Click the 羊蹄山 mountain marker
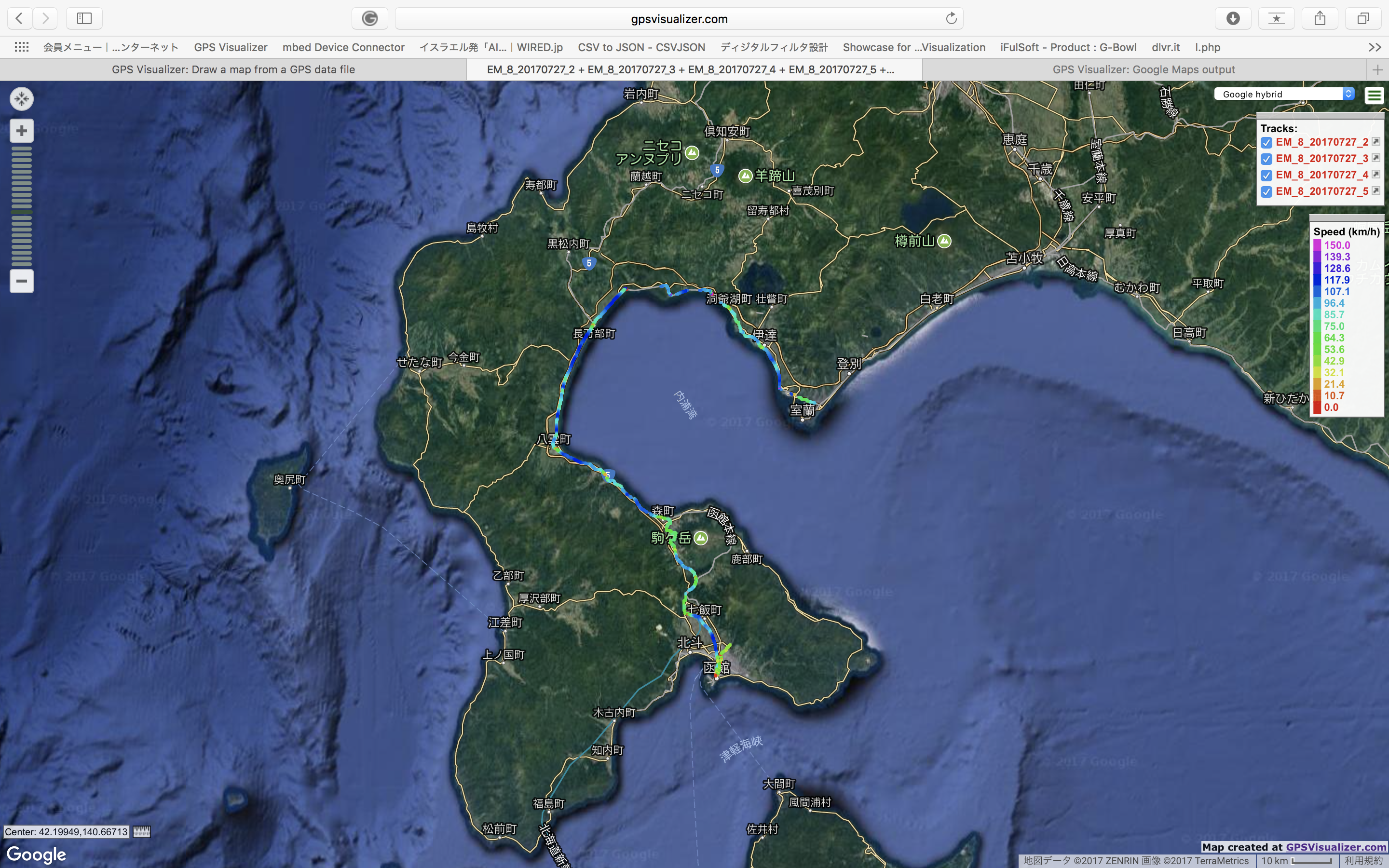1389x868 pixels. tap(745, 176)
